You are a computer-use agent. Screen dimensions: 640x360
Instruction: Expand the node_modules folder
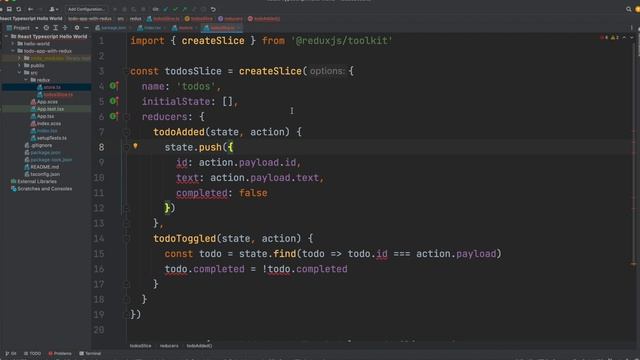[19, 58]
